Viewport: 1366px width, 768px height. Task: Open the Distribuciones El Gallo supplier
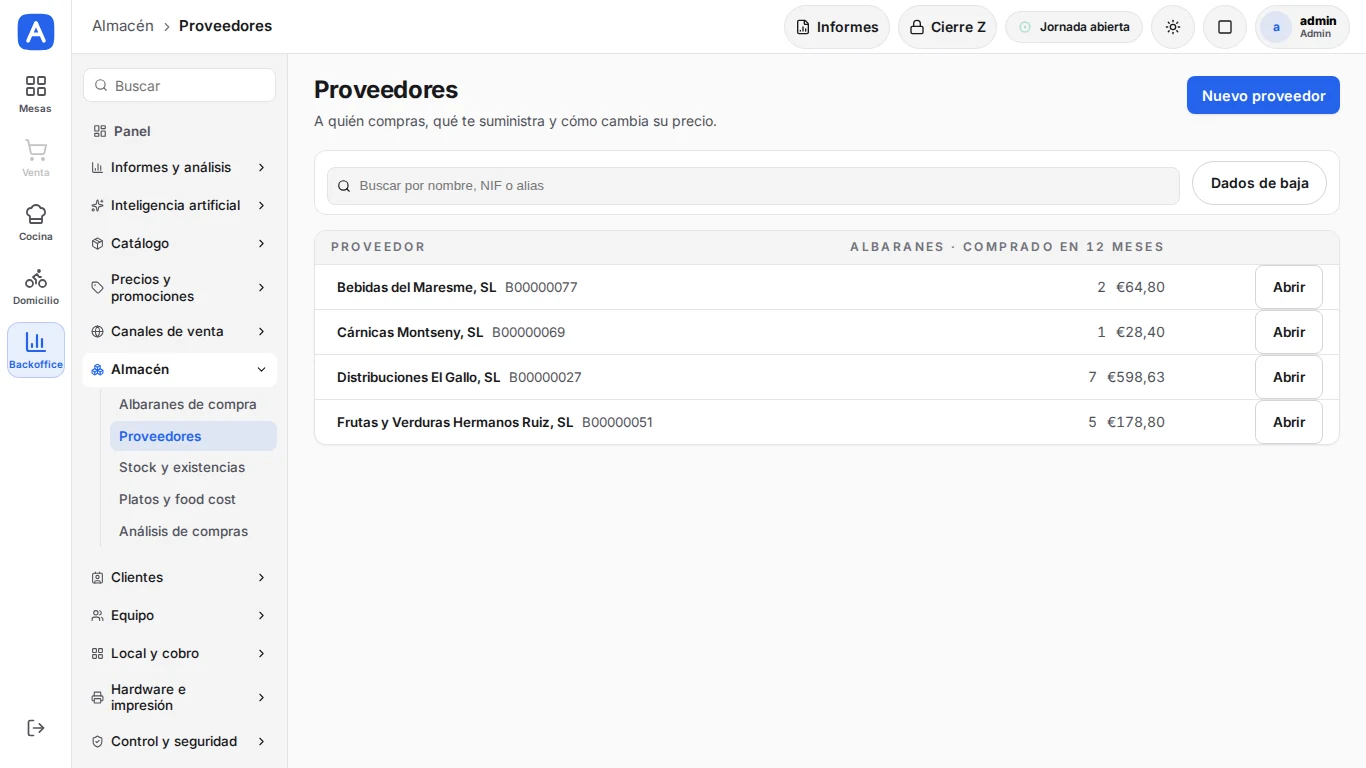1288,377
